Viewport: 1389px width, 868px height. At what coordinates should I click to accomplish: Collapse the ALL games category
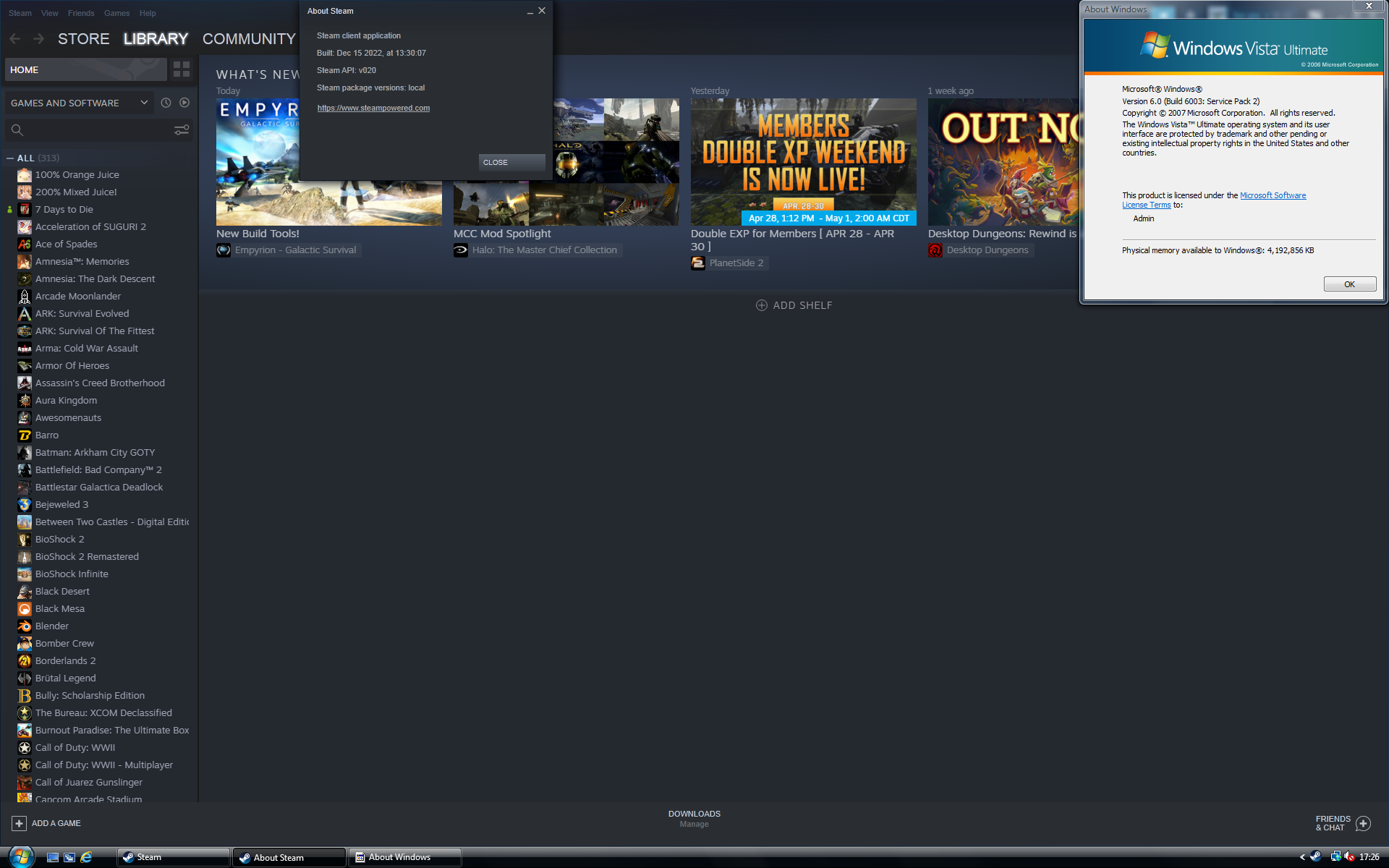pyautogui.click(x=10, y=158)
